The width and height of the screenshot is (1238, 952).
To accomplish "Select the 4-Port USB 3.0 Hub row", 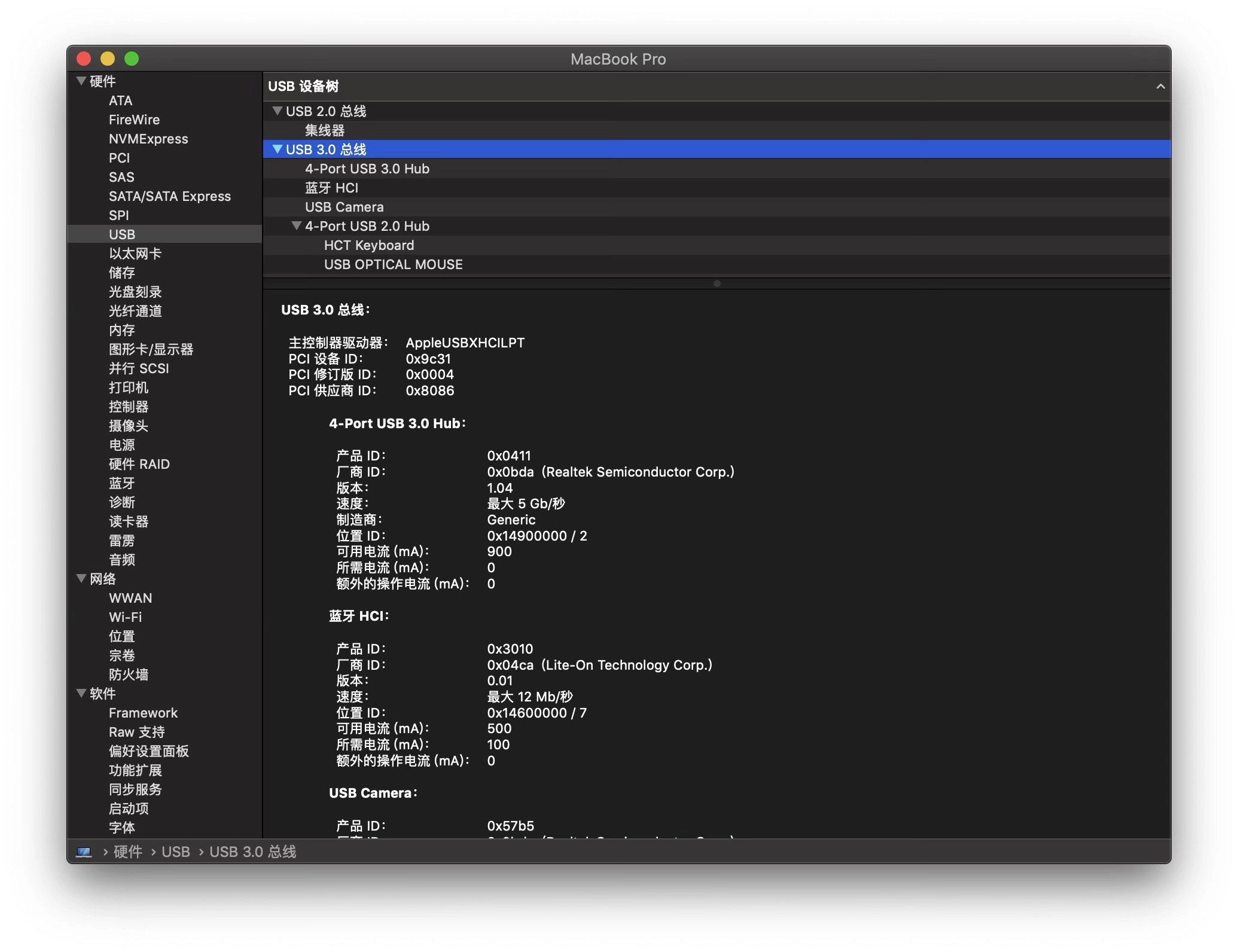I will 716,169.
